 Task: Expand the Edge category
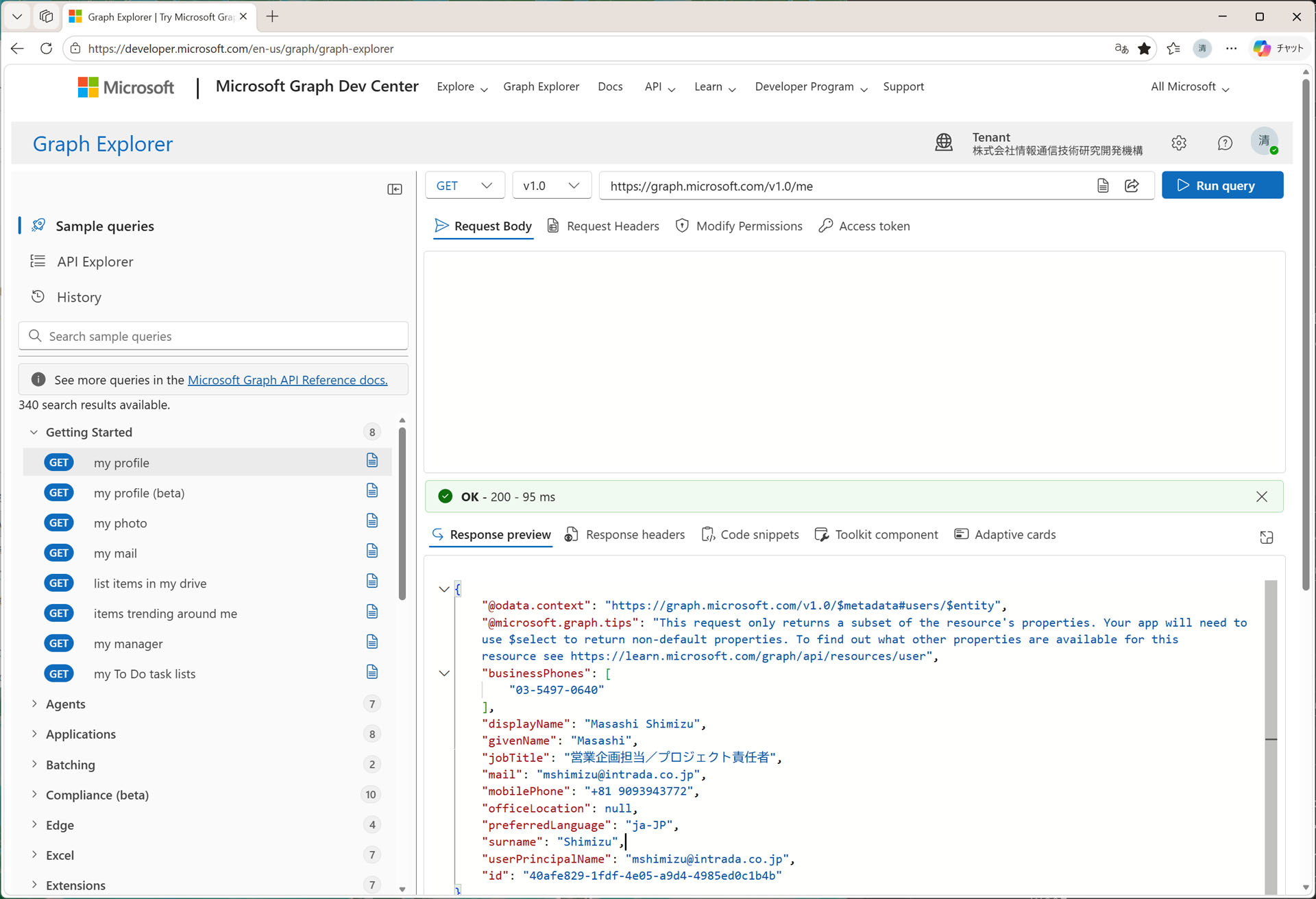(x=34, y=824)
